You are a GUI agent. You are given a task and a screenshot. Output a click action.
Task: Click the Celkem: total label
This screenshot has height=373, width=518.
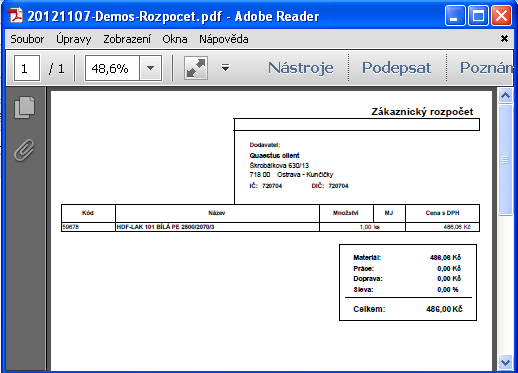[x=369, y=309]
